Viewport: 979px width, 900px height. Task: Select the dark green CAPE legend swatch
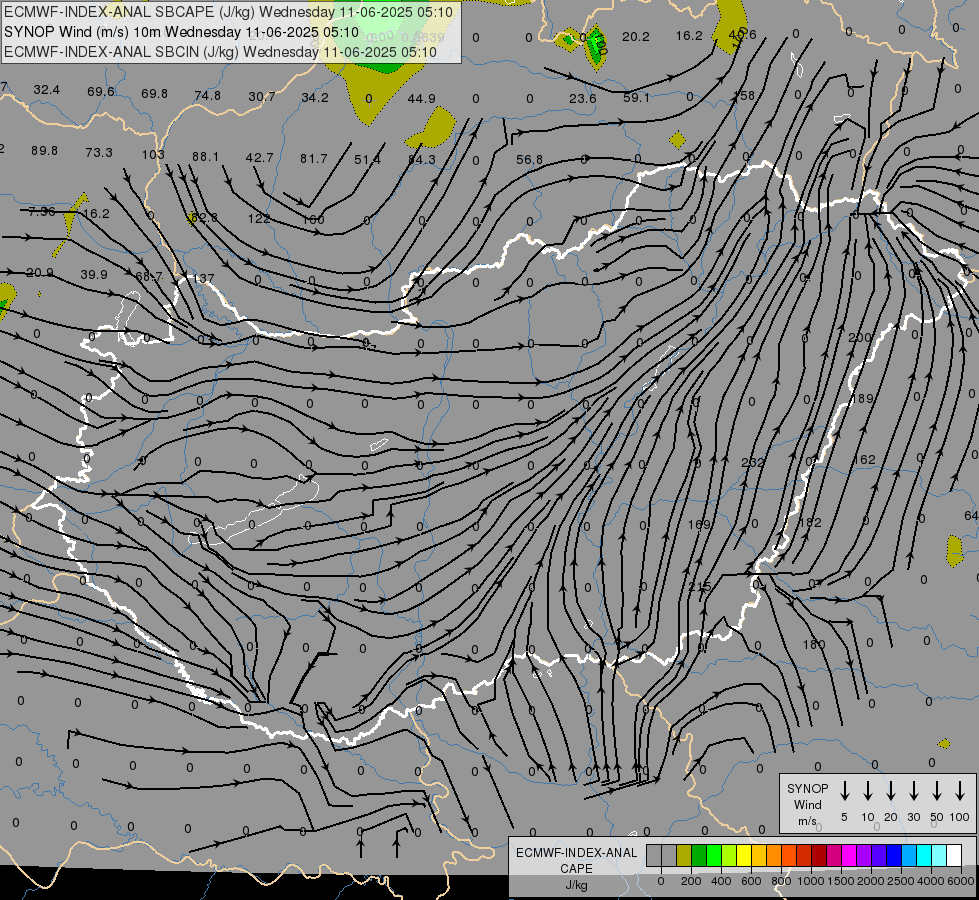pyautogui.click(x=699, y=855)
